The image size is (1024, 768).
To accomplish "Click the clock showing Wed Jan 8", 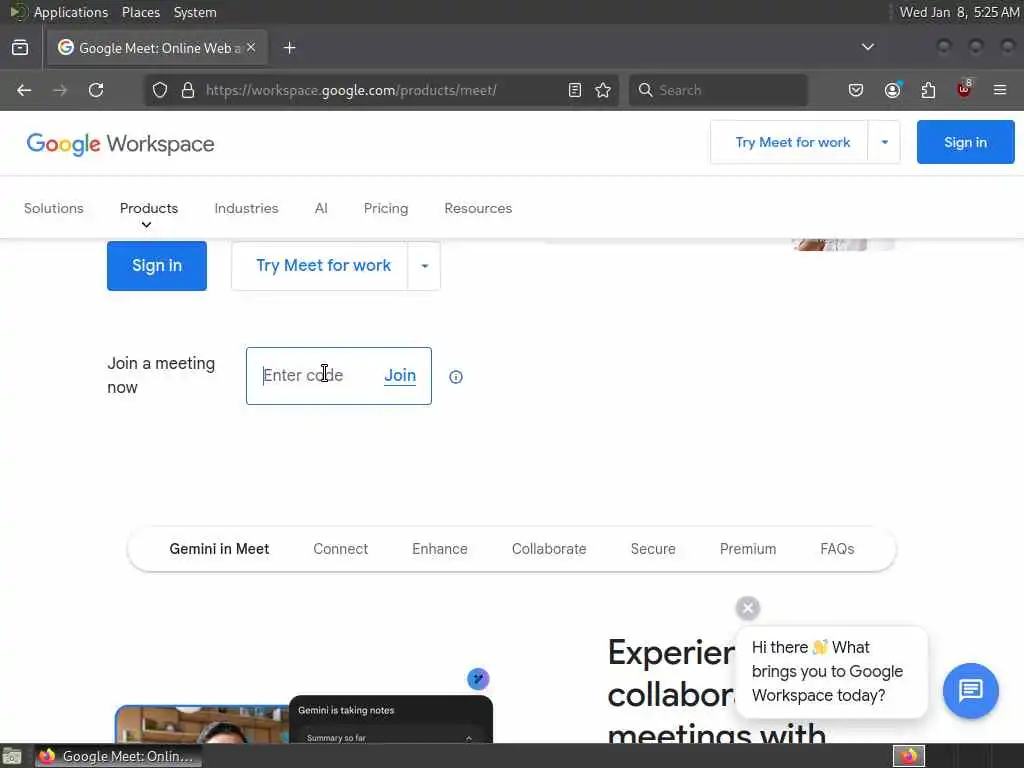I will (x=959, y=12).
